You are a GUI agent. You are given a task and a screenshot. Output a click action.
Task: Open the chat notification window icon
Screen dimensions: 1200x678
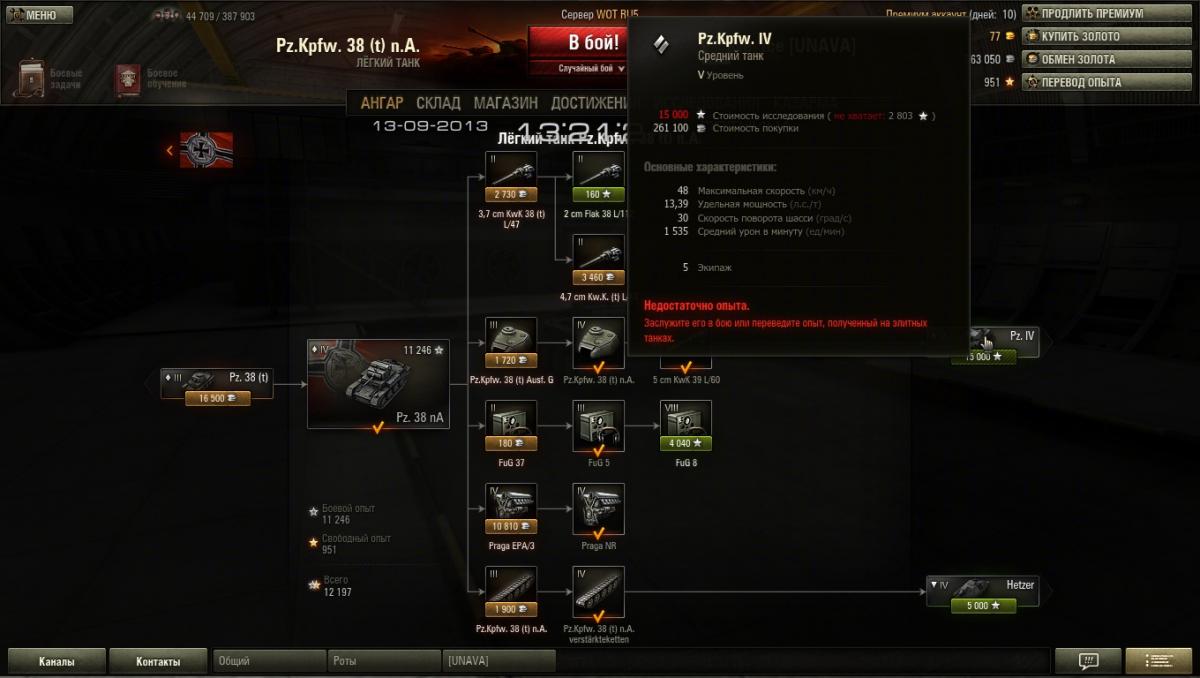(1088, 661)
